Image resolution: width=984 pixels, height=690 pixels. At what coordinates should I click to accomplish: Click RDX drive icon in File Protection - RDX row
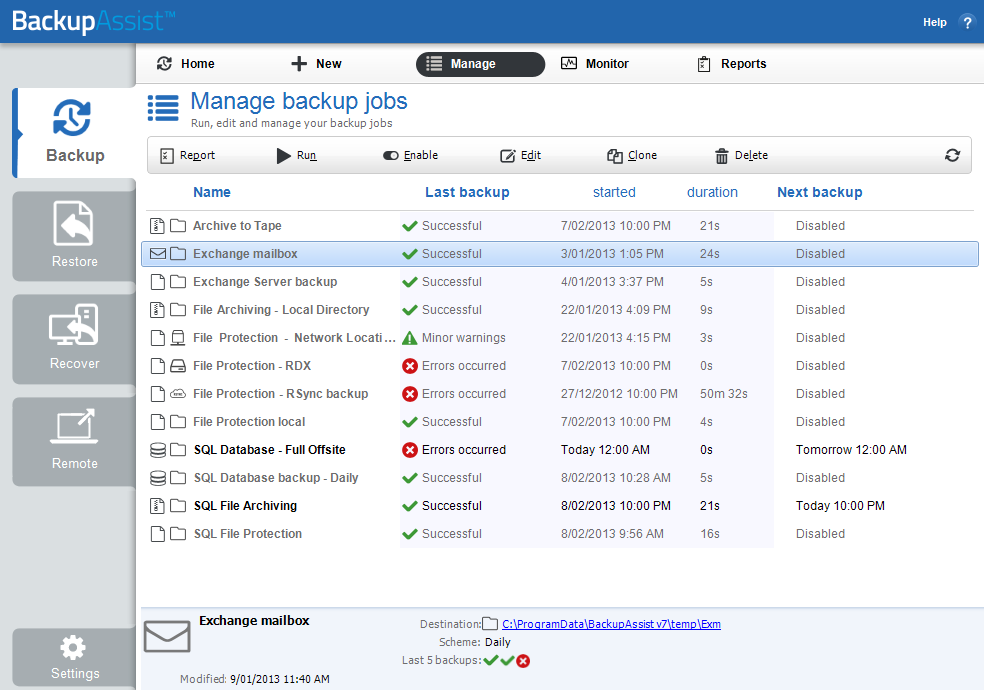tap(178, 366)
